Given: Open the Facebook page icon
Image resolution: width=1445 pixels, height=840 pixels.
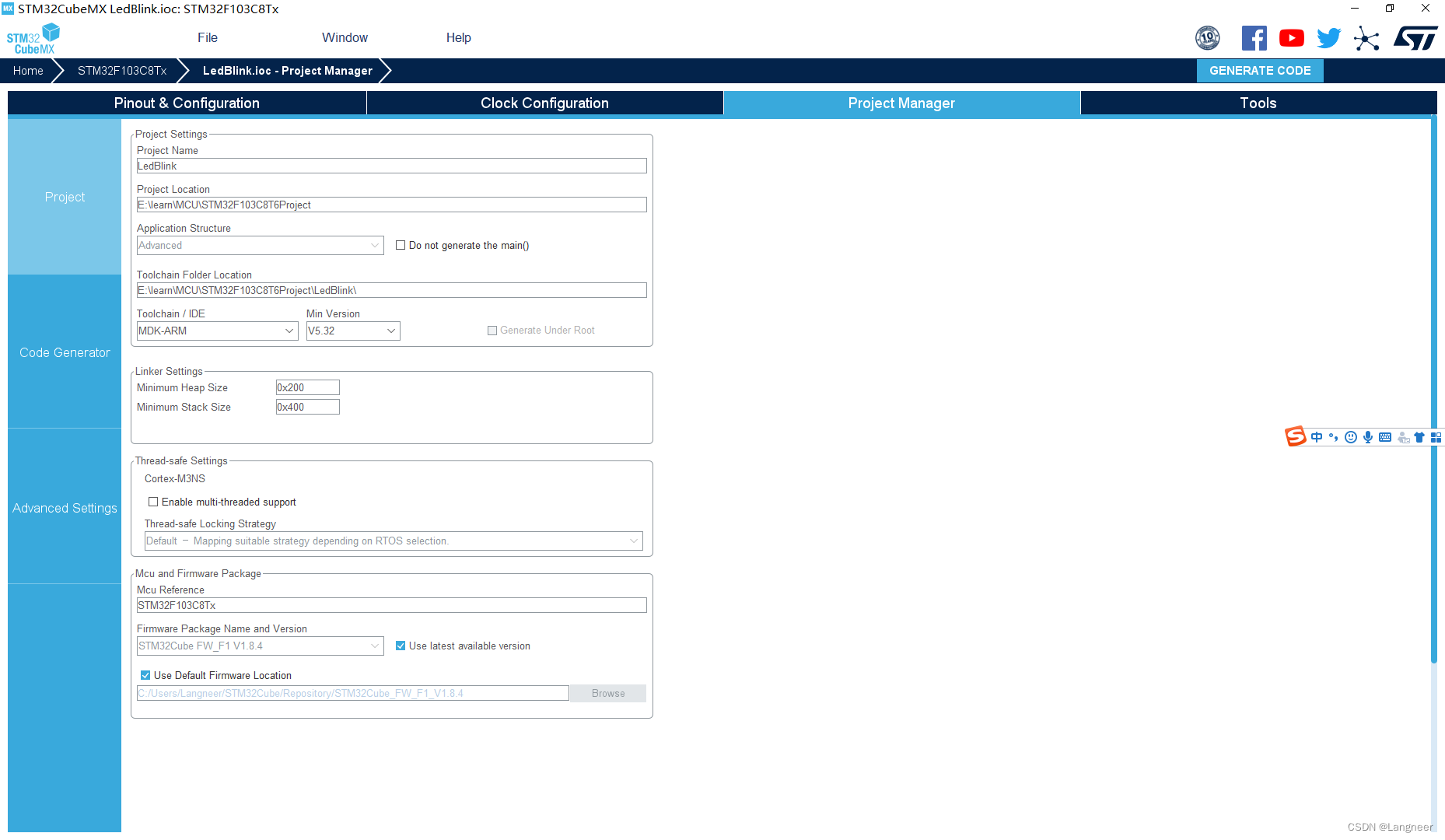Looking at the screenshot, I should (x=1254, y=38).
